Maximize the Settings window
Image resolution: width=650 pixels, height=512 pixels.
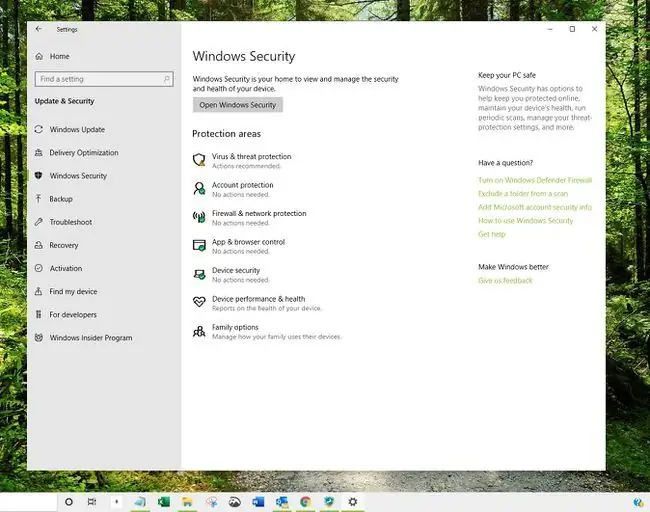[x=572, y=29]
